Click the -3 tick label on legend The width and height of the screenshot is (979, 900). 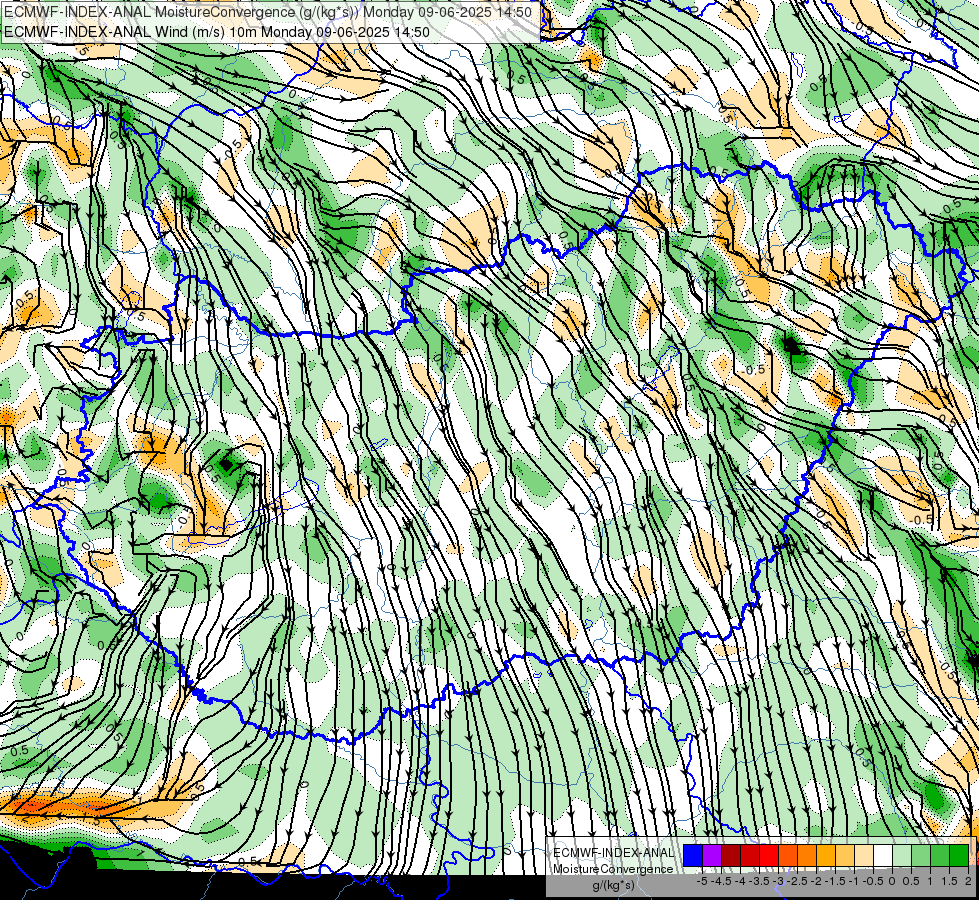pyautogui.click(x=778, y=881)
